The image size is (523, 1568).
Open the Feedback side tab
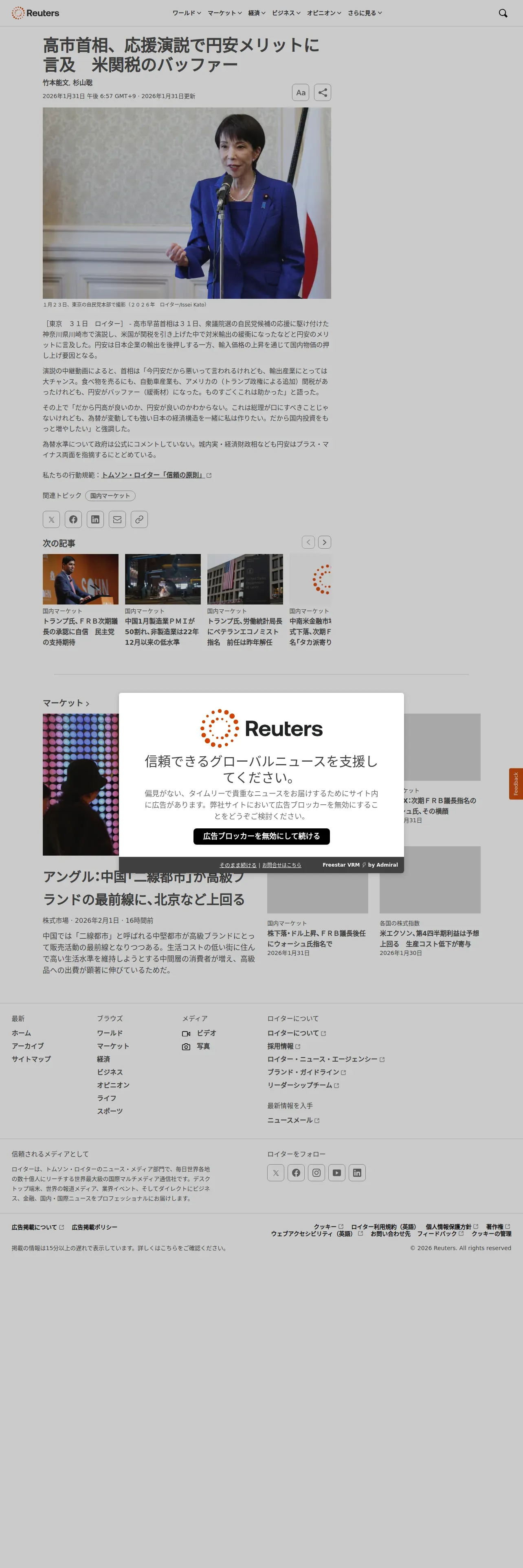(516, 784)
